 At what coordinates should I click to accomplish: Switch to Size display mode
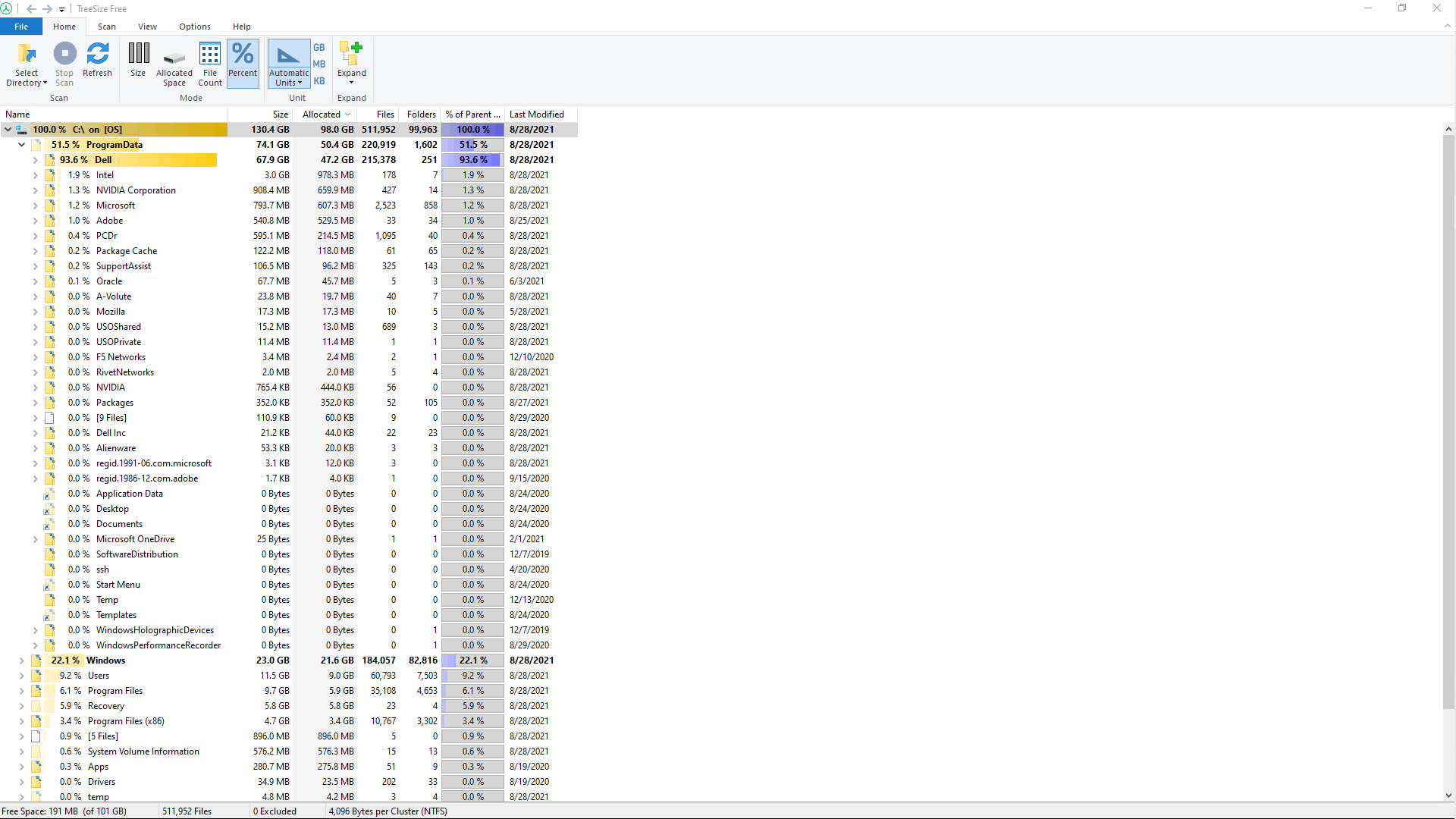(138, 60)
